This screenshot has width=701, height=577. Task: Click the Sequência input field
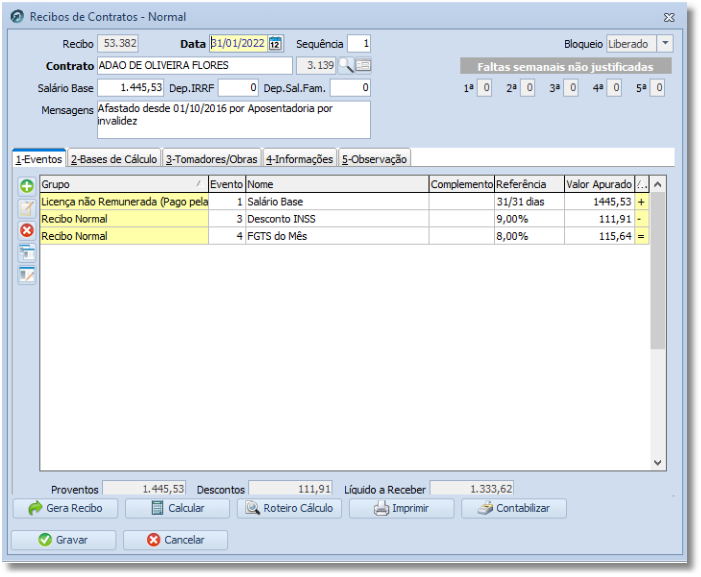pos(359,43)
